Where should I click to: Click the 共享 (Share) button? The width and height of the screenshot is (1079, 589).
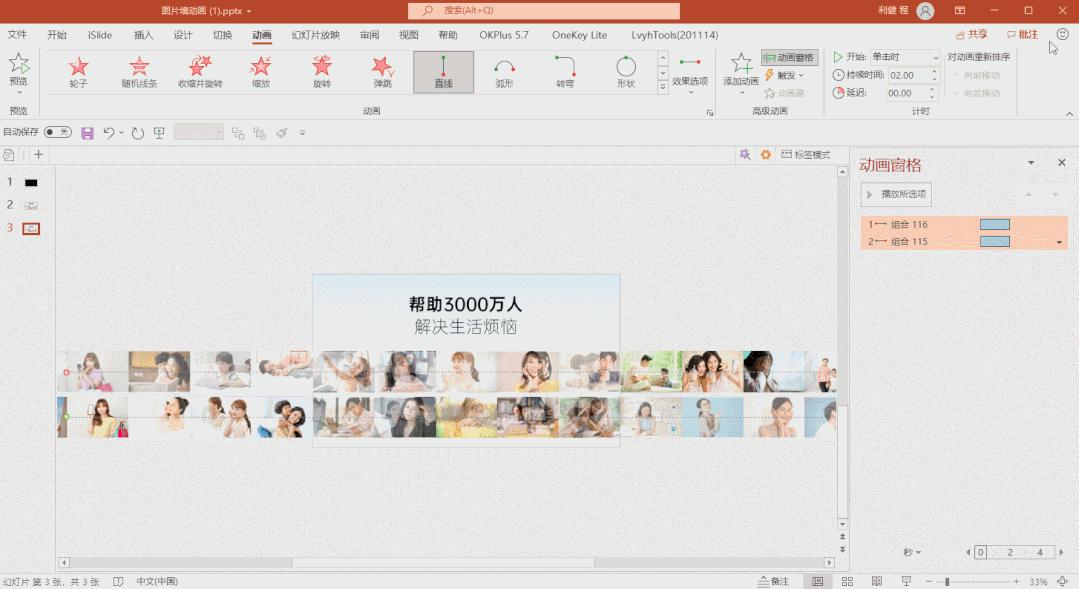click(x=973, y=33)
